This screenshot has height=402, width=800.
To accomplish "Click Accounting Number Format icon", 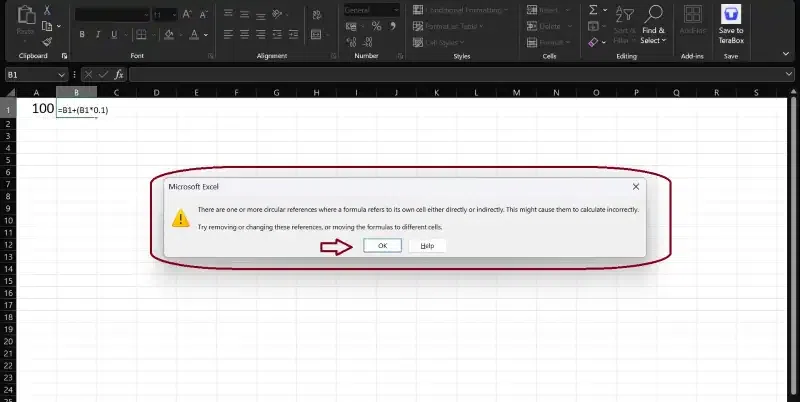I will [x=351, y=26].
